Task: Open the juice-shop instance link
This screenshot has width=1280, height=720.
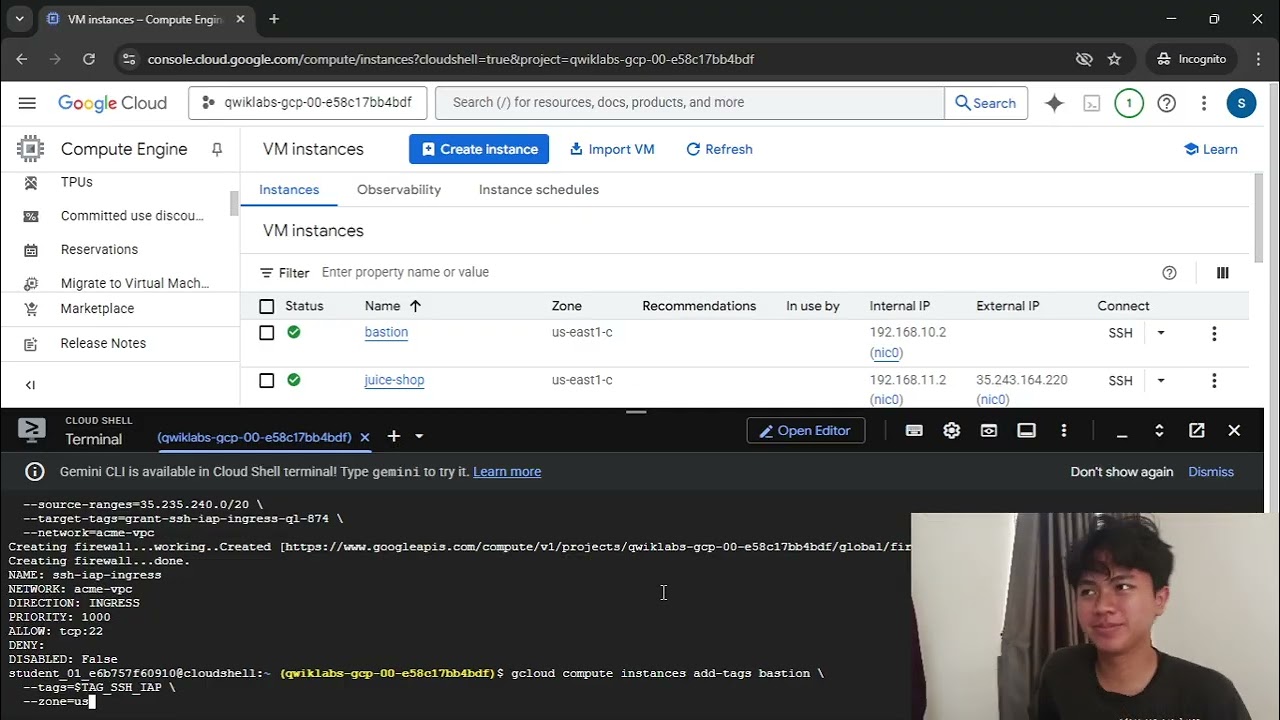Action: point(394,381)
